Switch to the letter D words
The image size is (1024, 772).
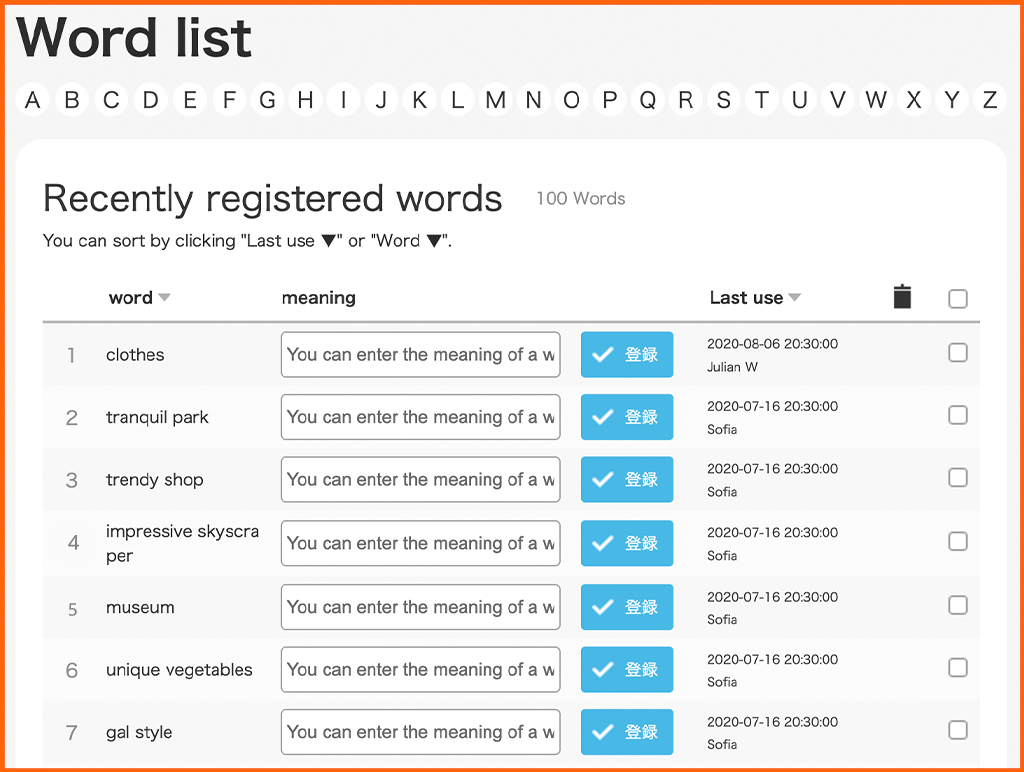[150, 100]
